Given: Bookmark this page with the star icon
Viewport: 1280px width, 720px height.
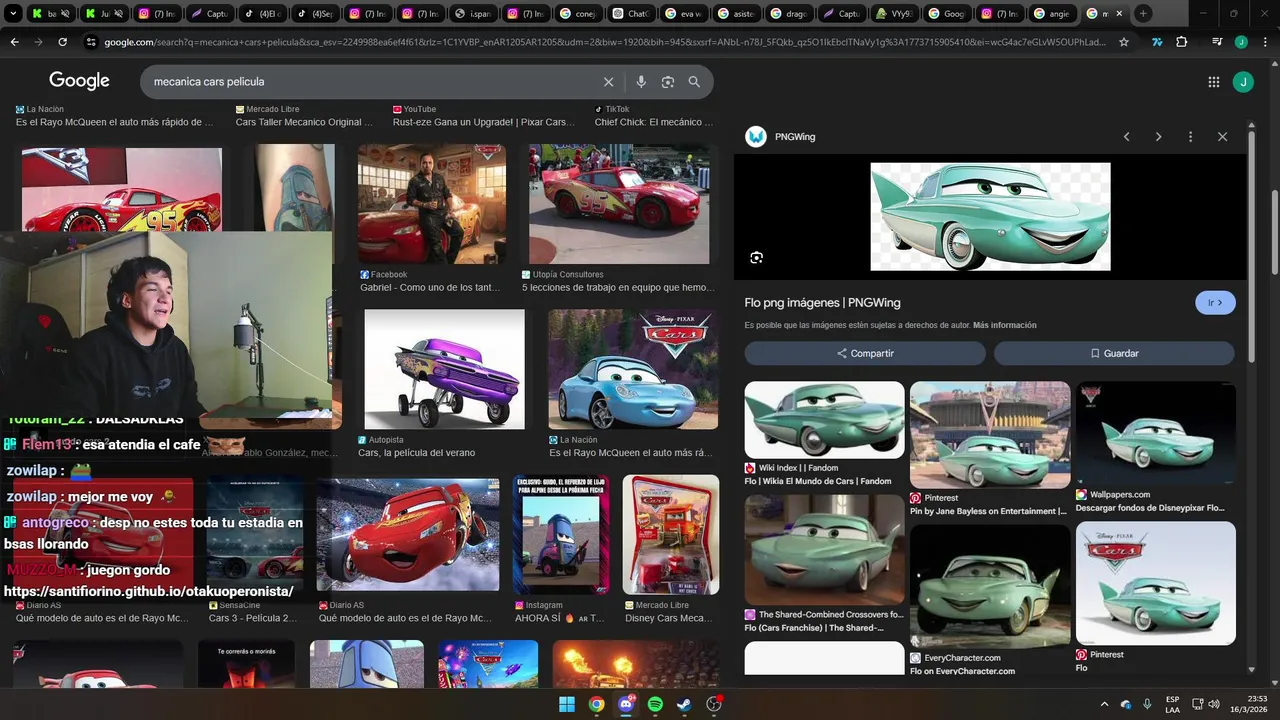Looking at the screenshot, I should tap(1124, 42).
